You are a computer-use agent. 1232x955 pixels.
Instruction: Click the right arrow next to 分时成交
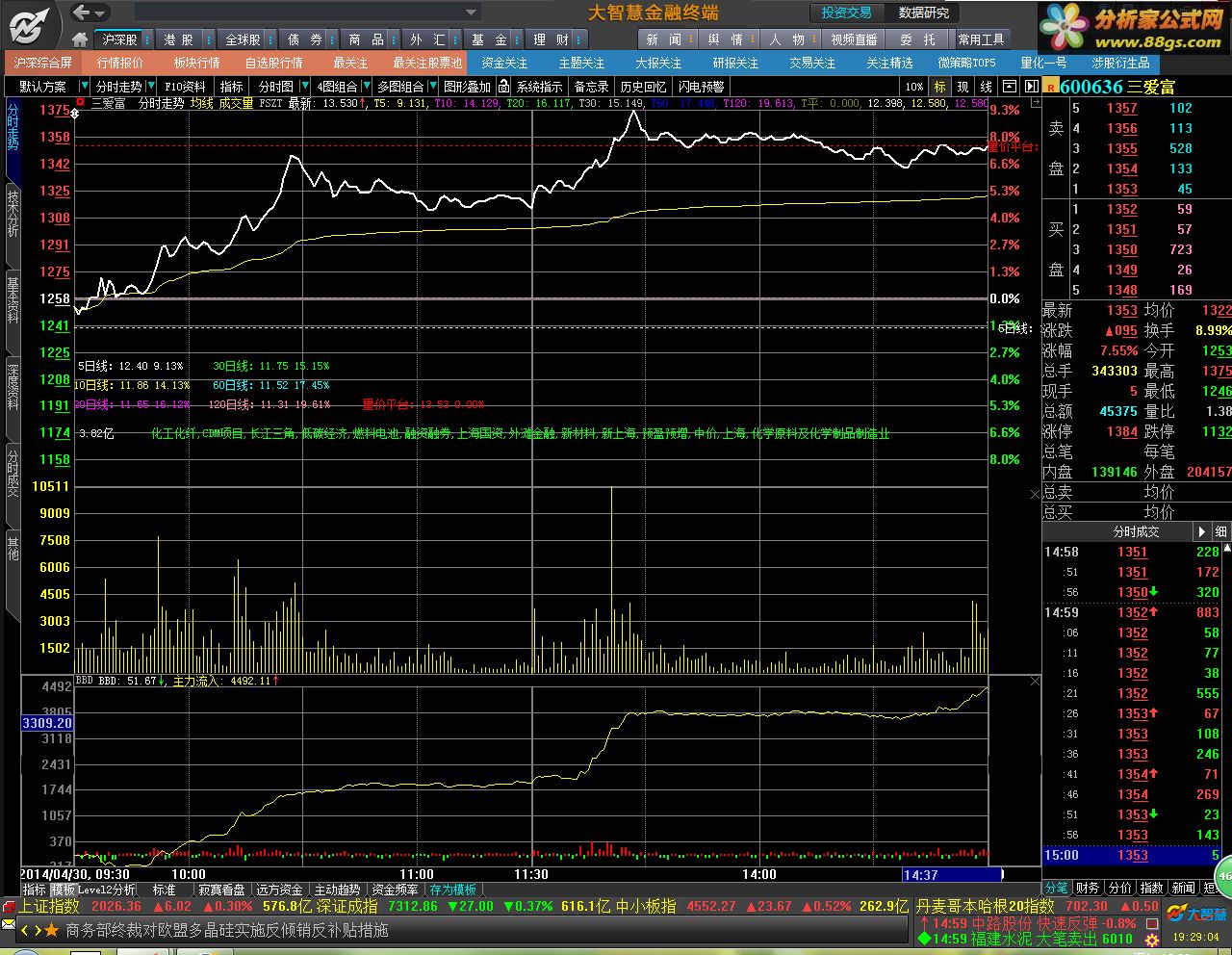tap(1201, 531)
